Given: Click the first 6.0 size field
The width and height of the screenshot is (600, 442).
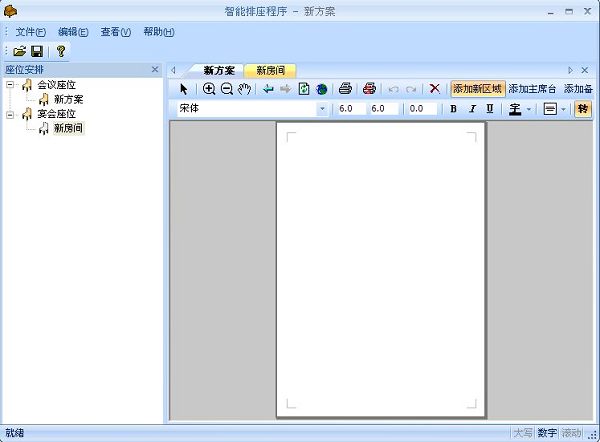Looking at the screenshot, I should pyautogui.click(x=352, y=109).
